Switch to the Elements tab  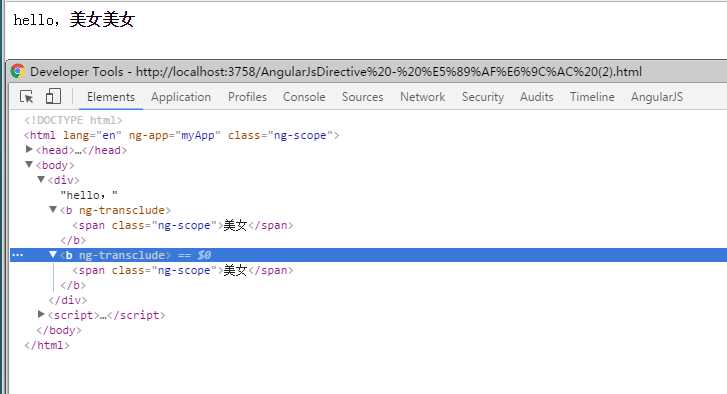click(x=111, y=97)
